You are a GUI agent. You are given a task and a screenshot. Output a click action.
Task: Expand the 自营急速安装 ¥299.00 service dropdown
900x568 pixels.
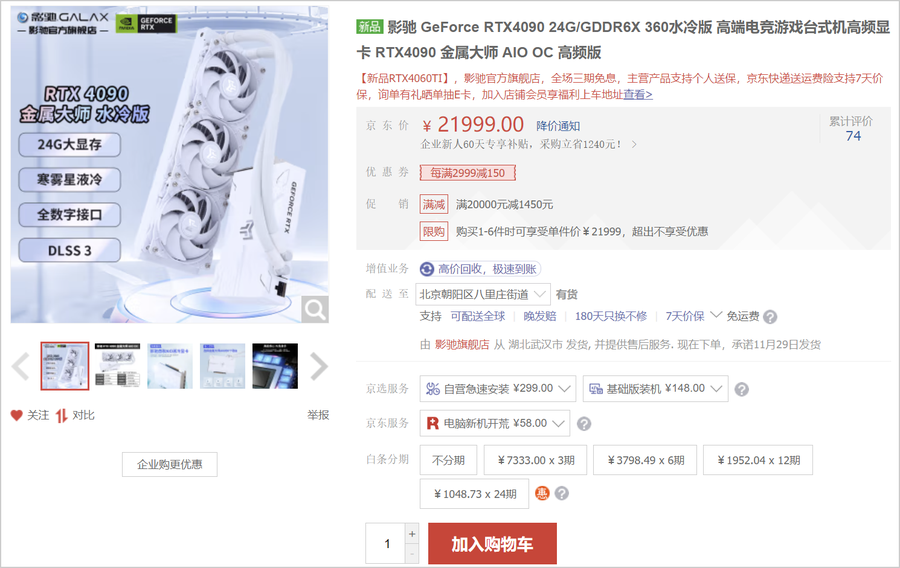coord(498,389)
